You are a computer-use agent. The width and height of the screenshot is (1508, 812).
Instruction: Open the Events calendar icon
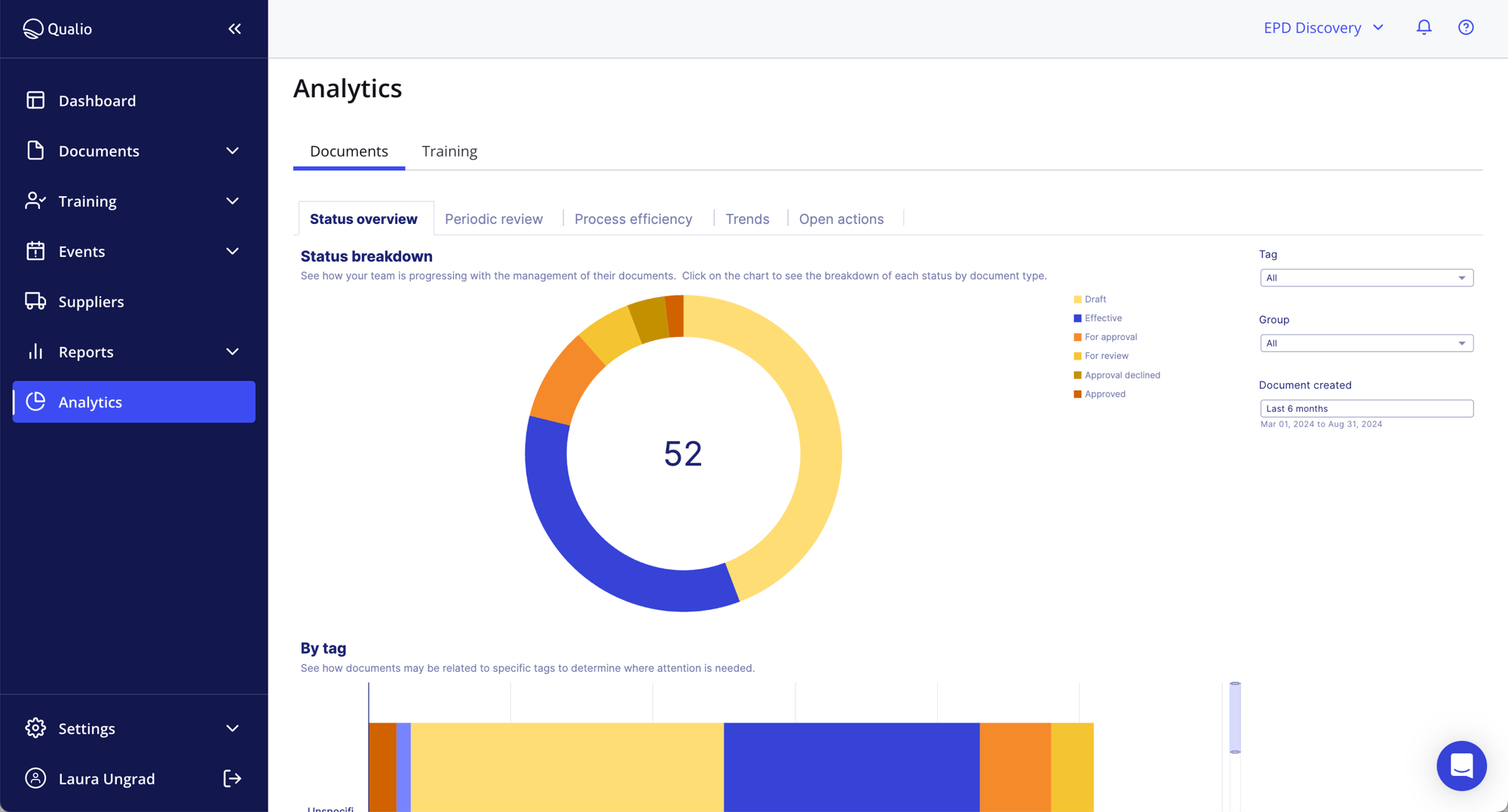point(35,251)
